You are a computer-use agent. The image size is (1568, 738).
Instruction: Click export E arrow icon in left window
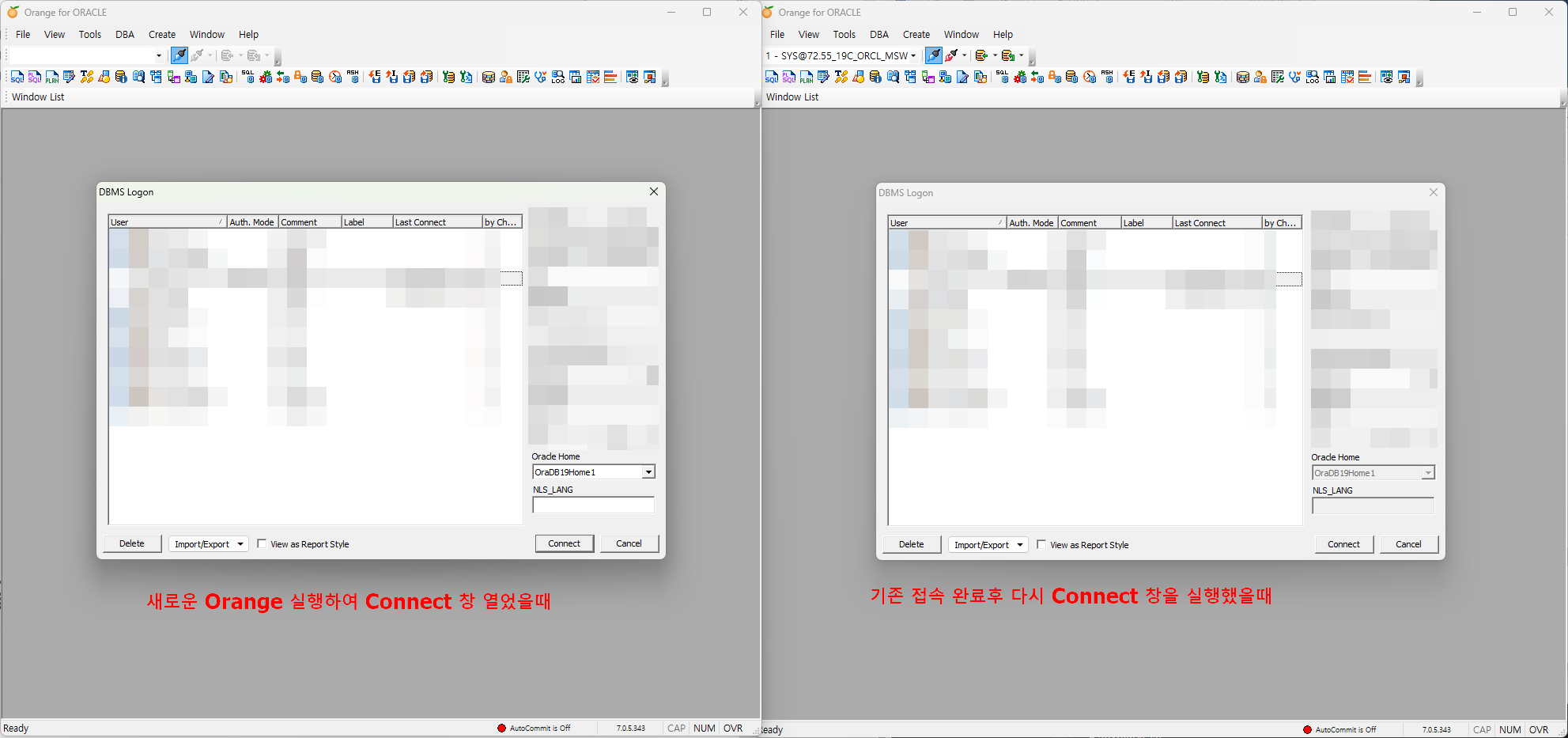click(x=376, y=77)
